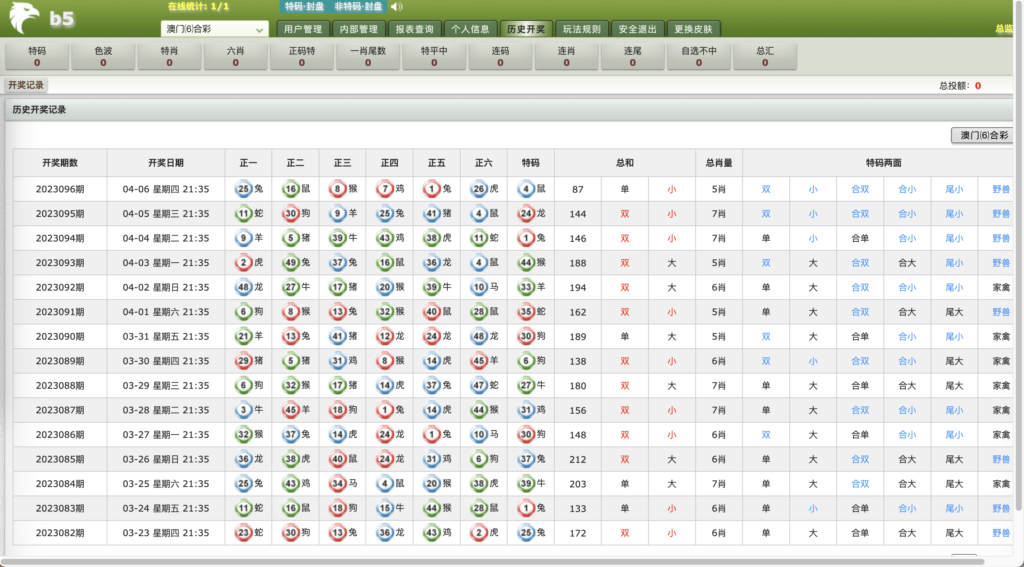Open the 澳门六合彩 lottery dropdown
Viewport: 1024px width, 567px height.
point(214,30)
